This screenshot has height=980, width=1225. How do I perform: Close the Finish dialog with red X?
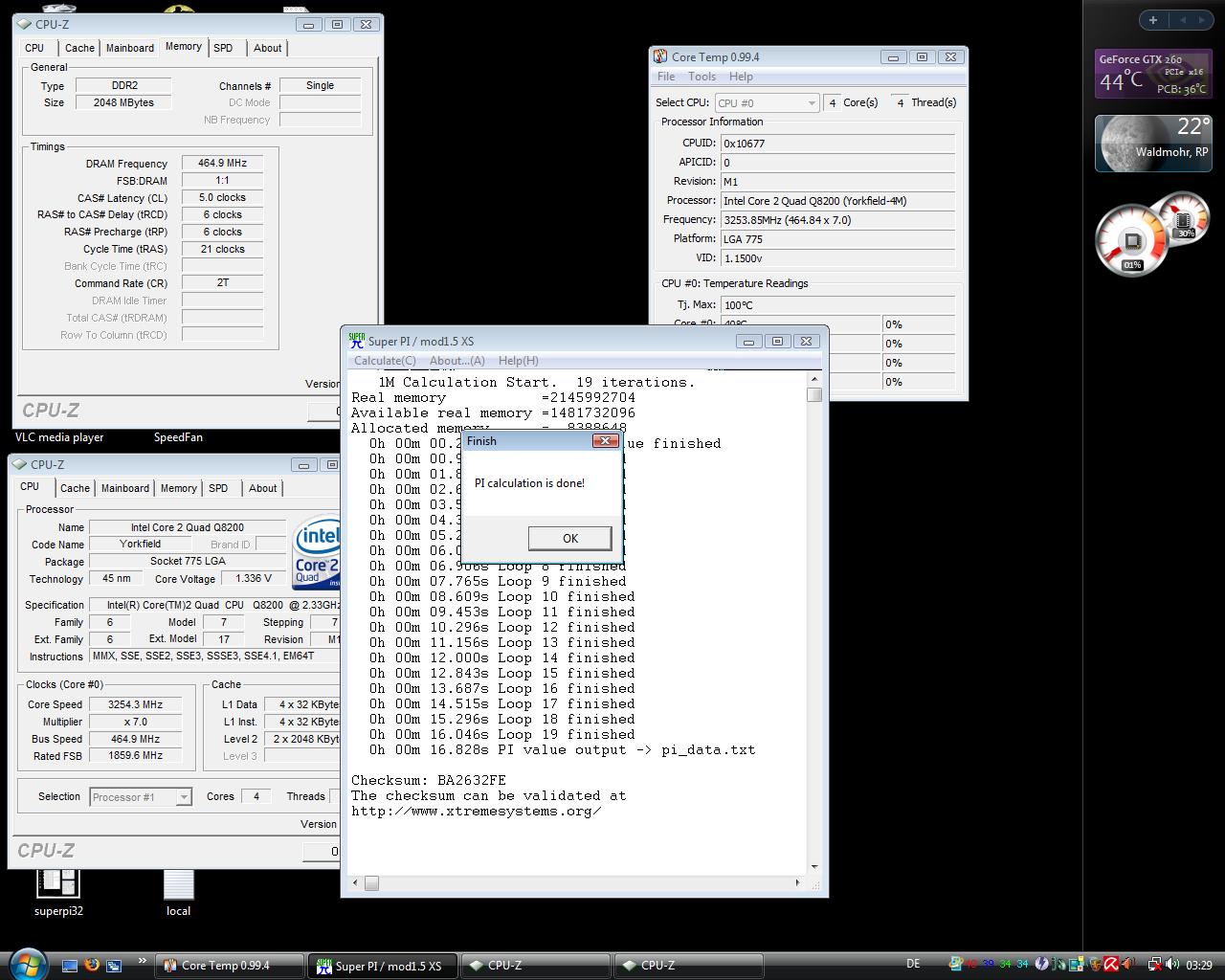point(605,440)
